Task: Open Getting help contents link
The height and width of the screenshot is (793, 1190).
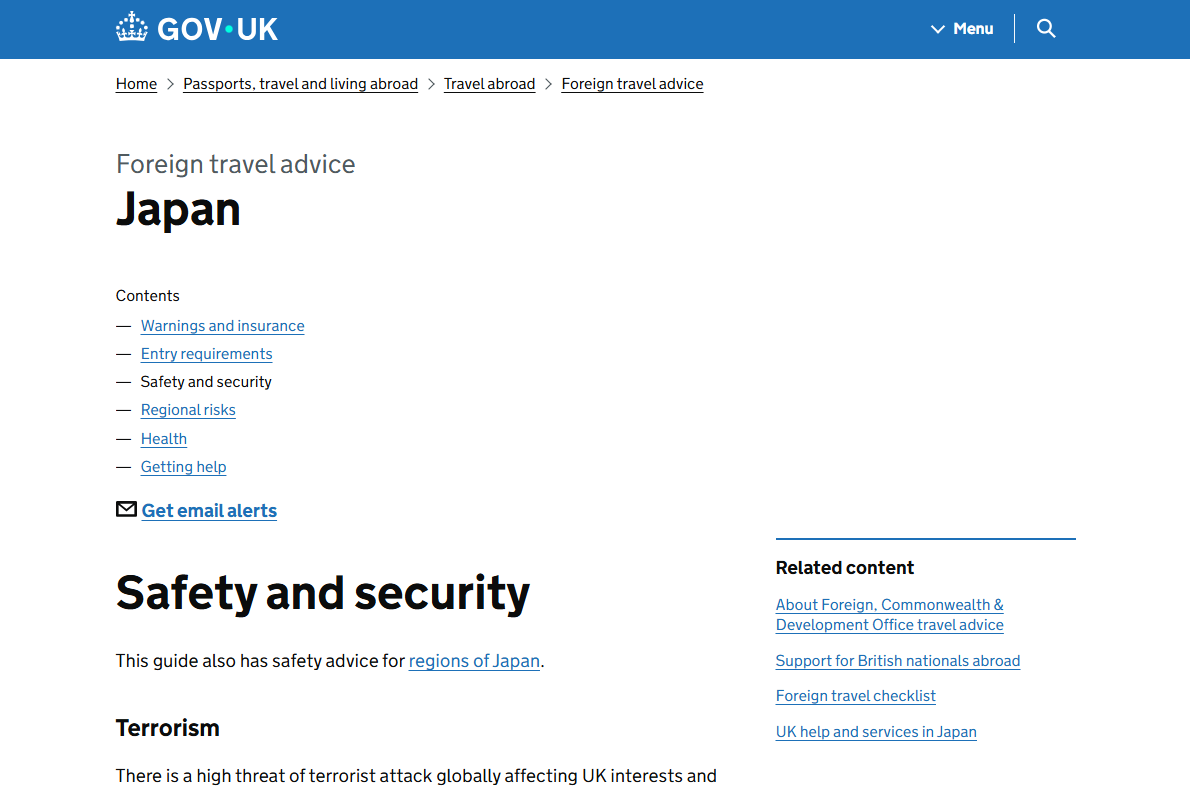Action: [x=183, y=467]
